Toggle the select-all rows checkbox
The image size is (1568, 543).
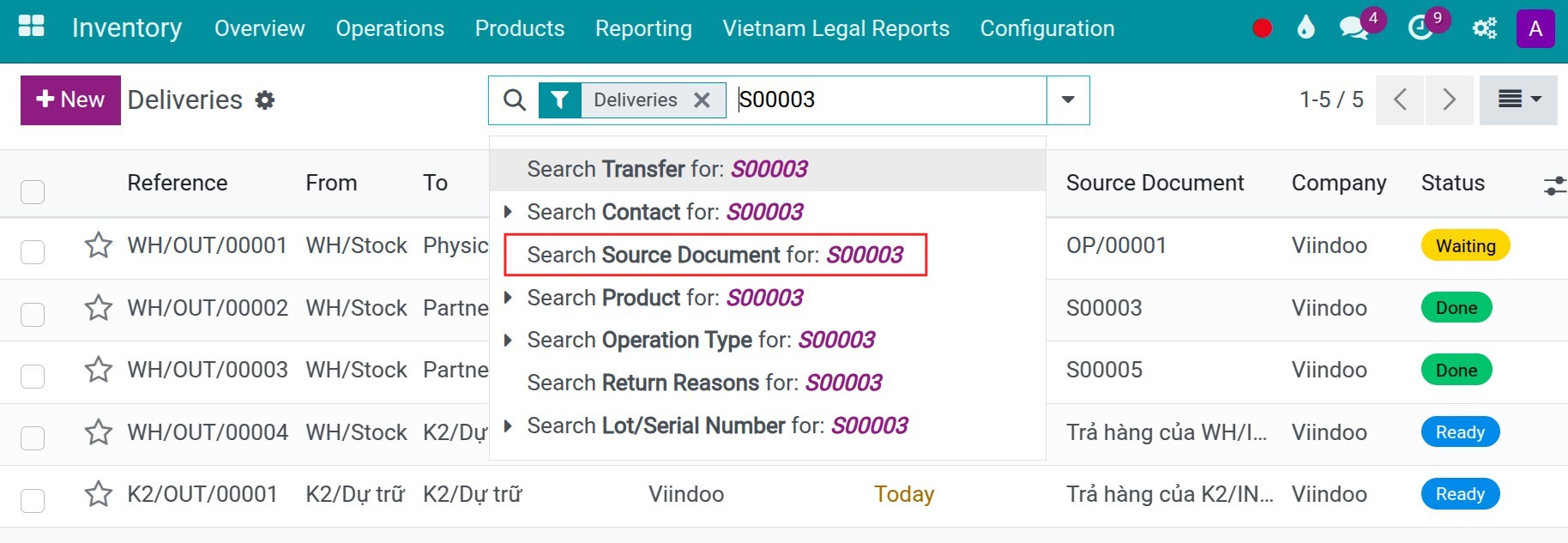33,191
